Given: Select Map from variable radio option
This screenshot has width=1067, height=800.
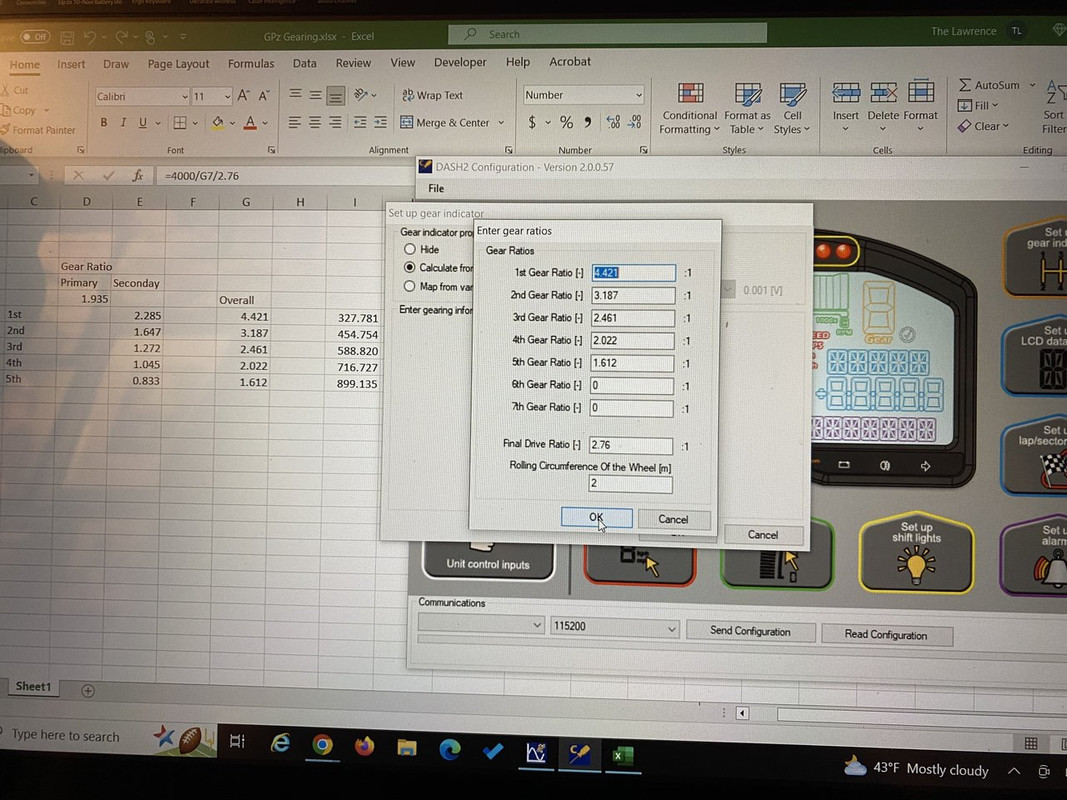Looking at the screenshot, I should (x=409, y=286).
